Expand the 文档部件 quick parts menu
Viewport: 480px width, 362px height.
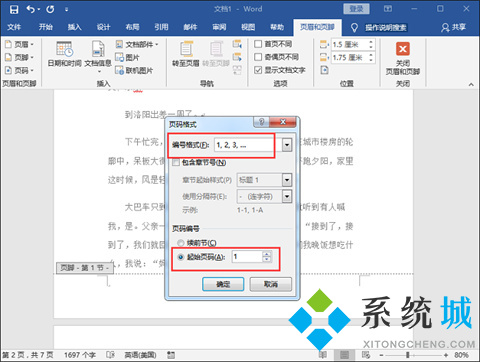137,44
